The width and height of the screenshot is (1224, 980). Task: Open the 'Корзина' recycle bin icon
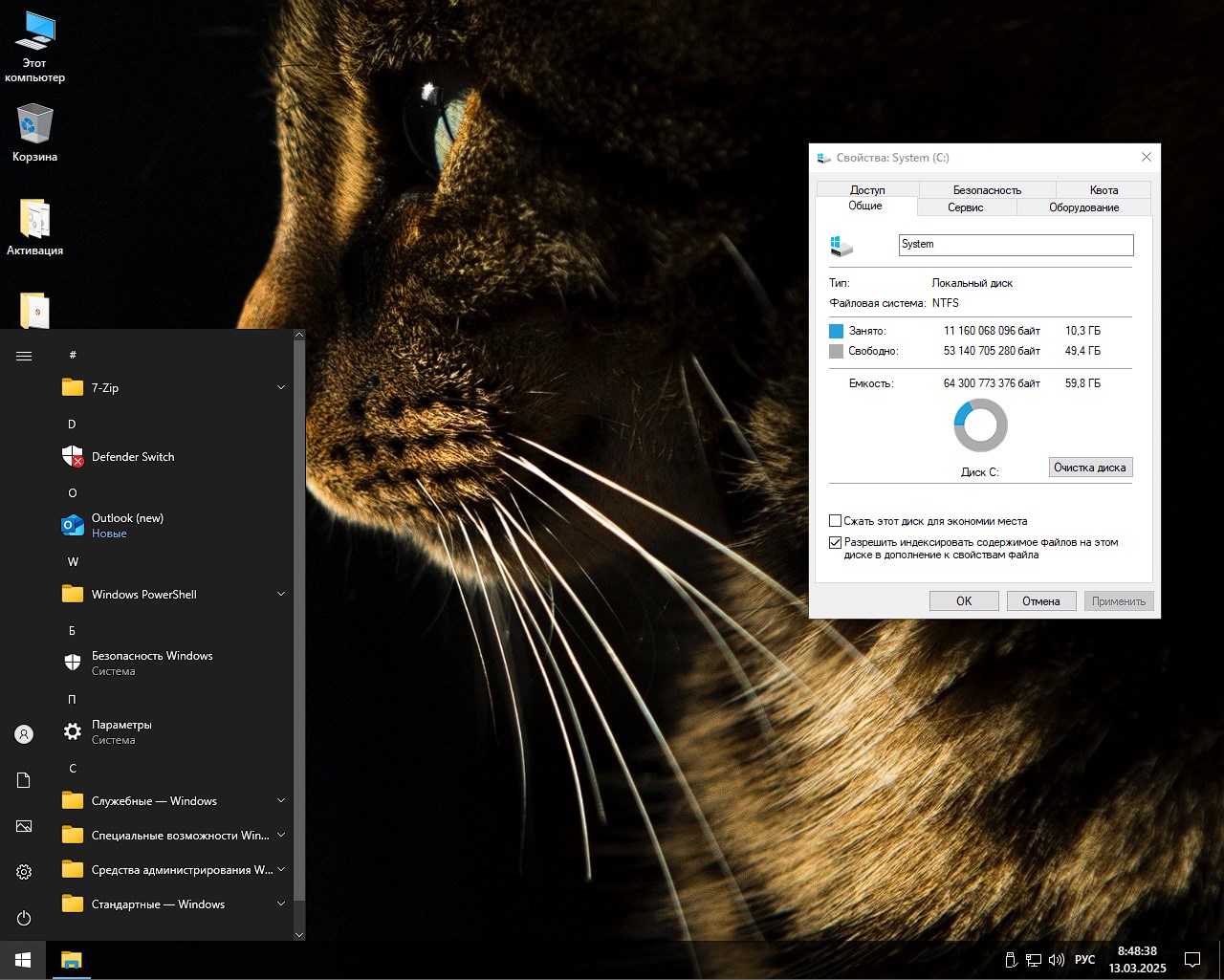tap(34, 133)
